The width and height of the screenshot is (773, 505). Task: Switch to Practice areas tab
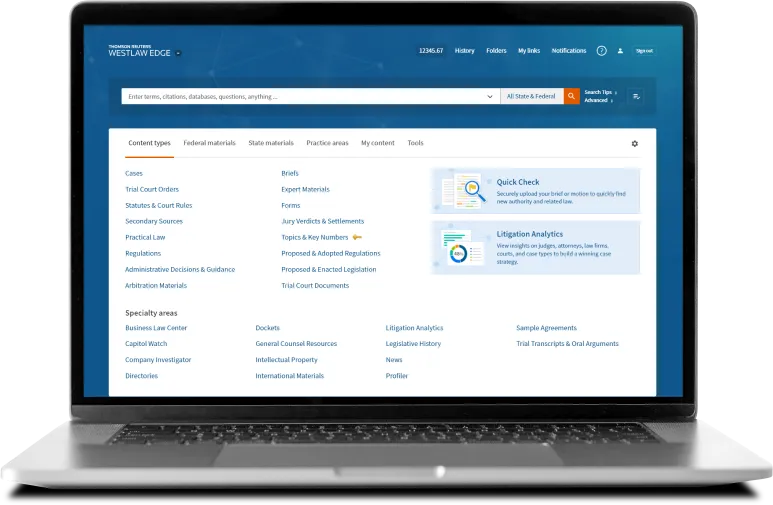coord(327,143)
